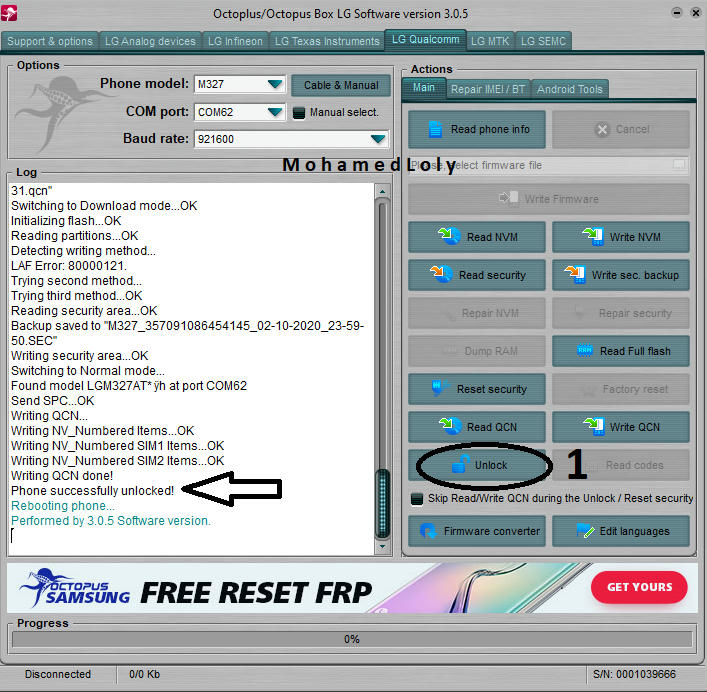Image resolution: width=707 pixels, height=692 pixels.
Task: Click the Read phone info document icon
Action: pyautogui.click(x=435, y=129)
